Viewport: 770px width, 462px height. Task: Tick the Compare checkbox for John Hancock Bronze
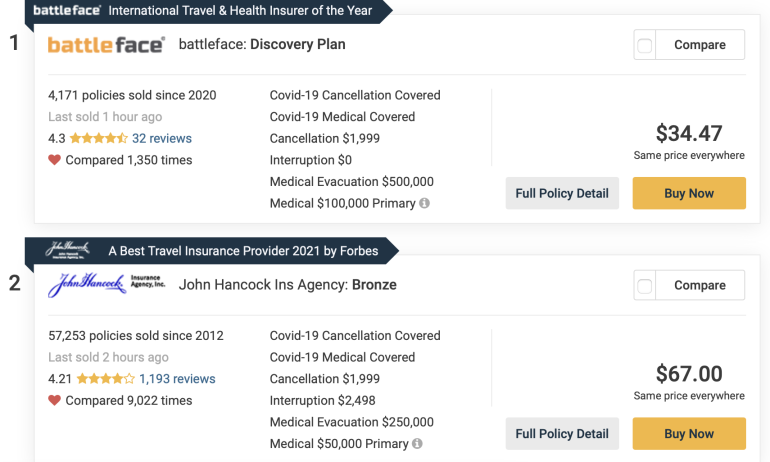[645, 286]
